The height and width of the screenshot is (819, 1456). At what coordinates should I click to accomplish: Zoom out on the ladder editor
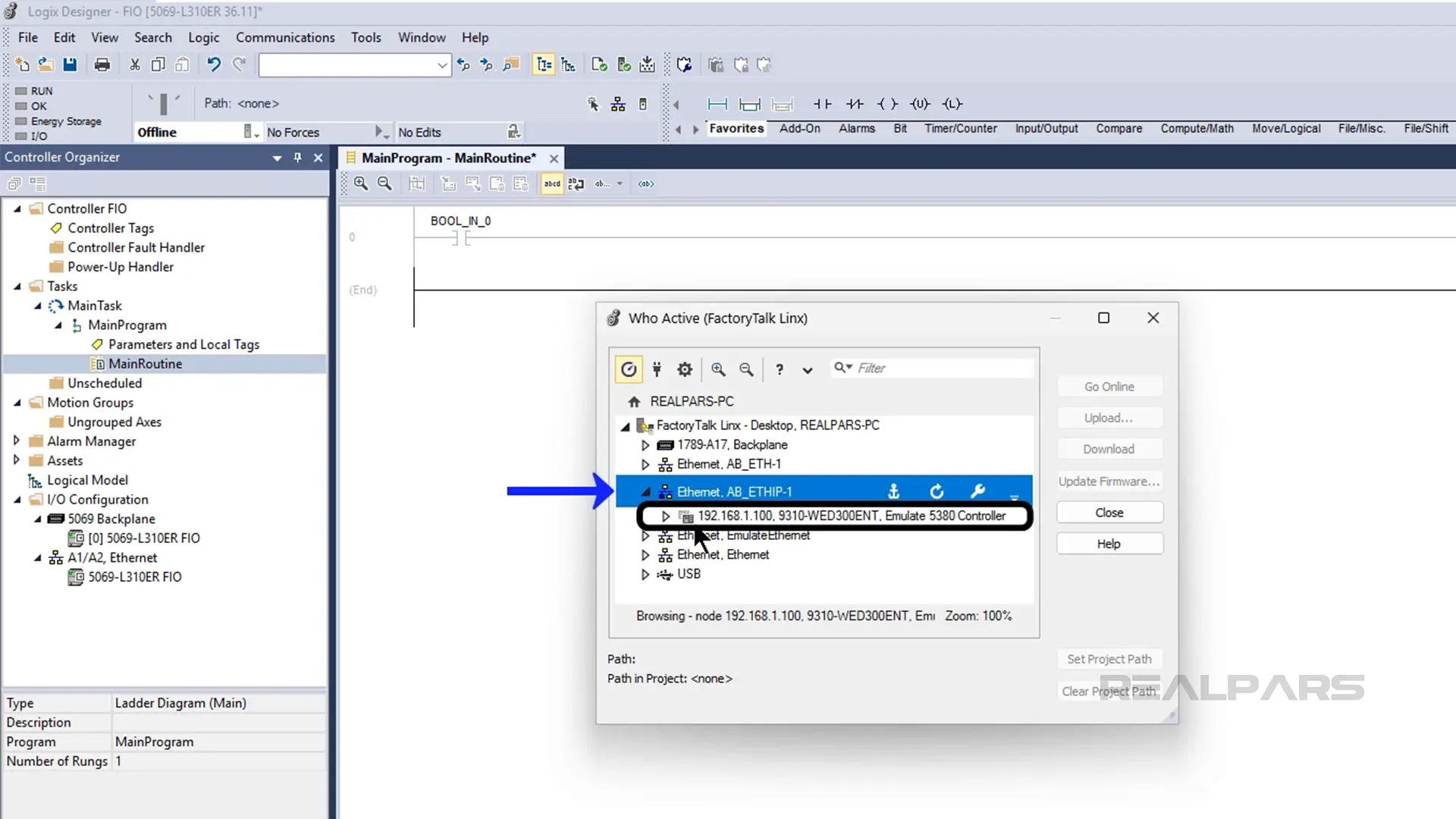(x=384, y=184)
